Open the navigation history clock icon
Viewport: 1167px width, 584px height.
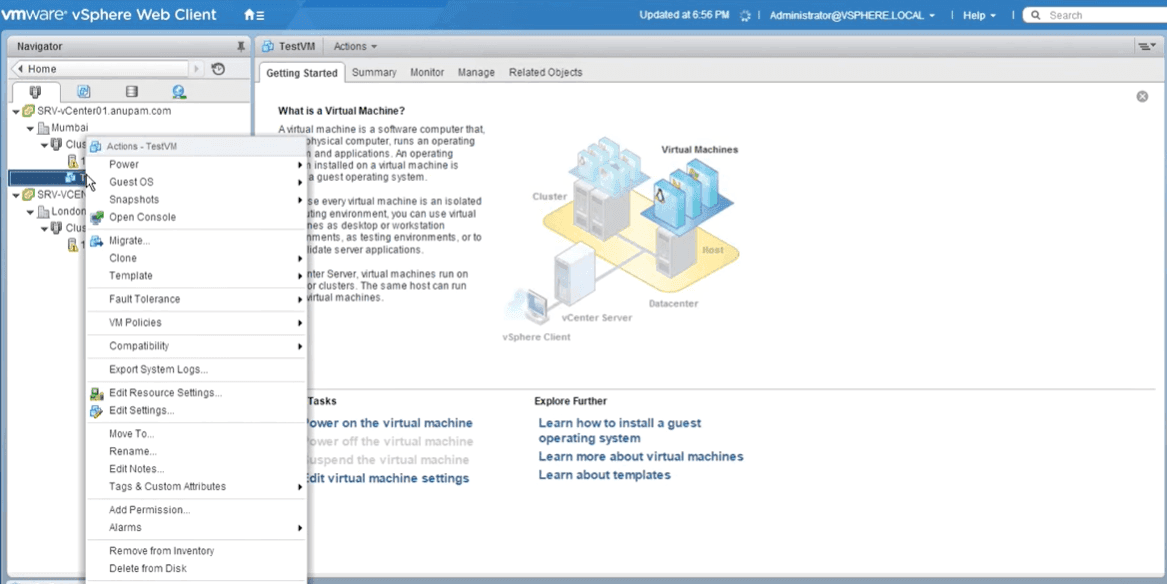218,68
